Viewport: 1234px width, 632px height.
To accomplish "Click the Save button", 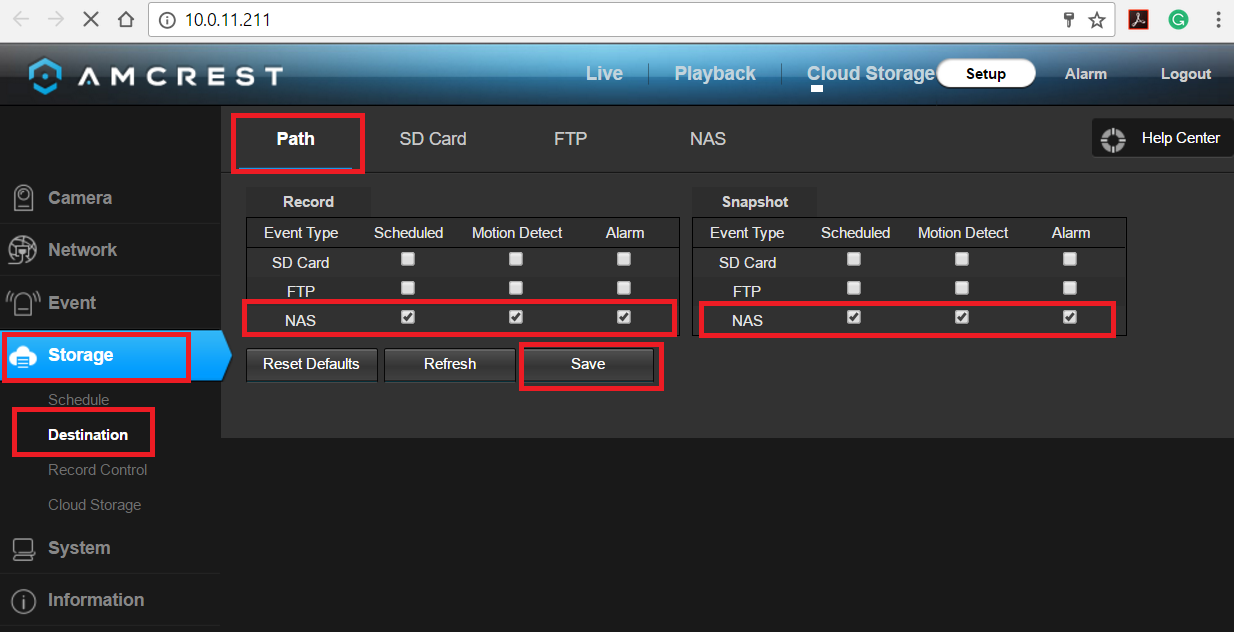I will [x=588, y=364].
